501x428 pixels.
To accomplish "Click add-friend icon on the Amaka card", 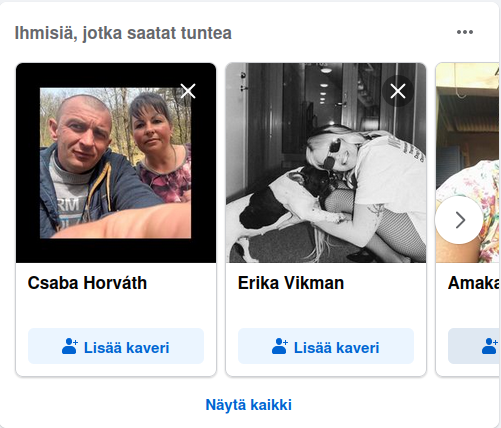I will pyautogui.click(x=490, y=346).
